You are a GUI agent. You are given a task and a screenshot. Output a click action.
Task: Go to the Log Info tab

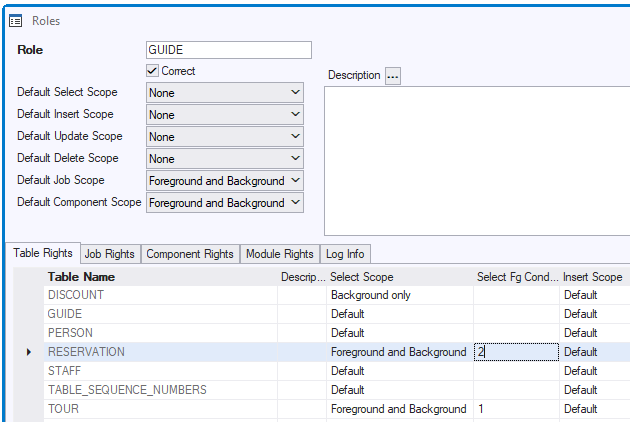344,254
